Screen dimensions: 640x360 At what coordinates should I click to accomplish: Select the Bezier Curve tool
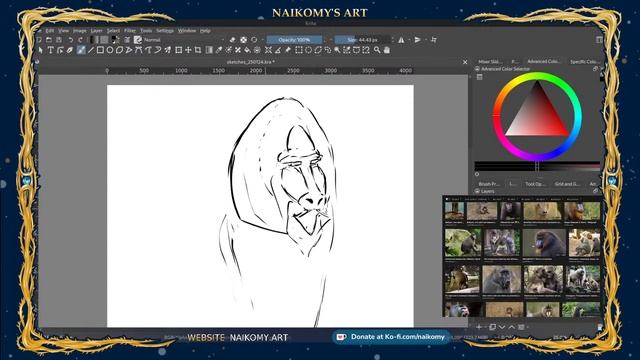pos(138,50)
